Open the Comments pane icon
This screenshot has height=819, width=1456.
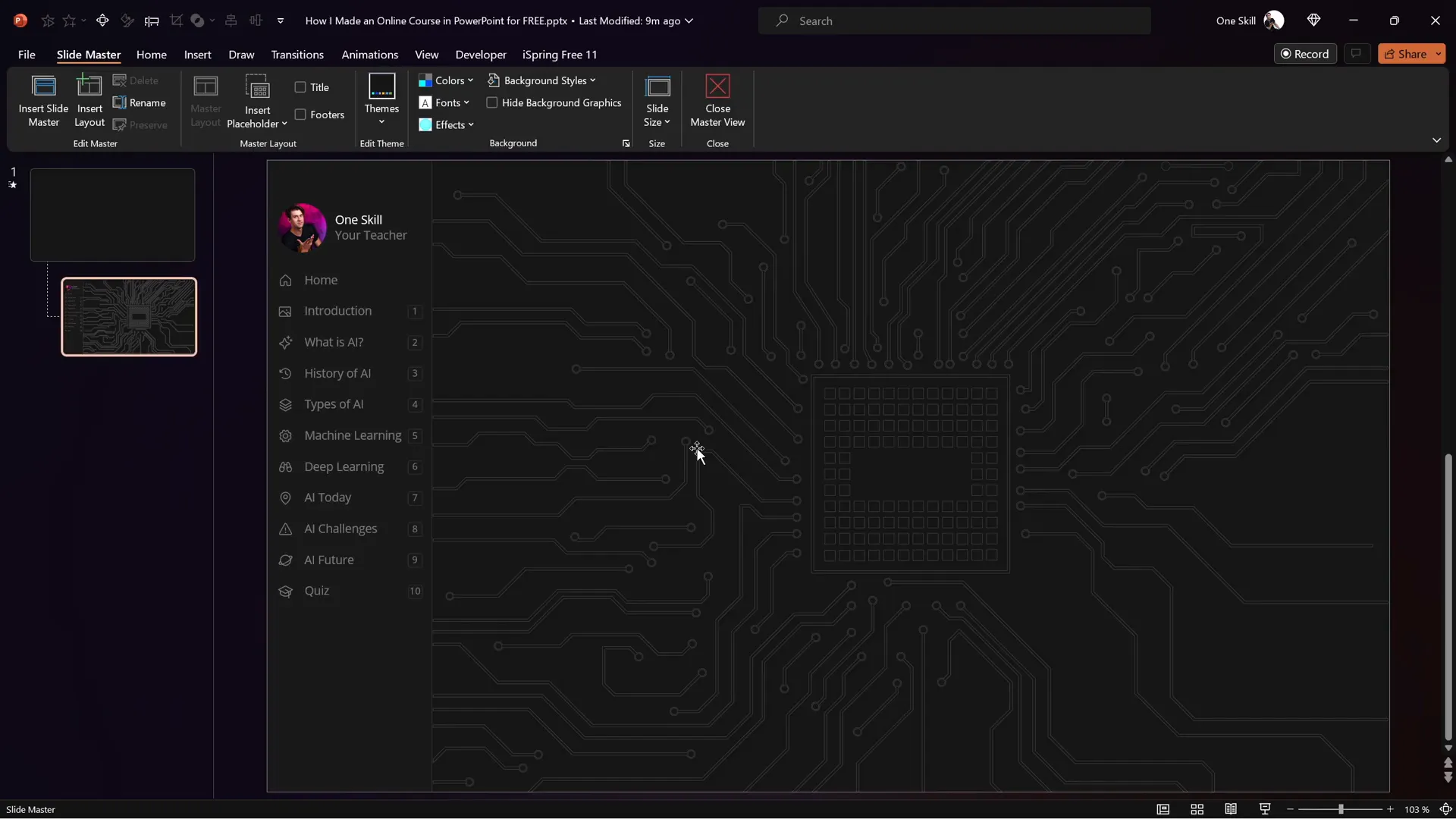tap(1356, 54)
